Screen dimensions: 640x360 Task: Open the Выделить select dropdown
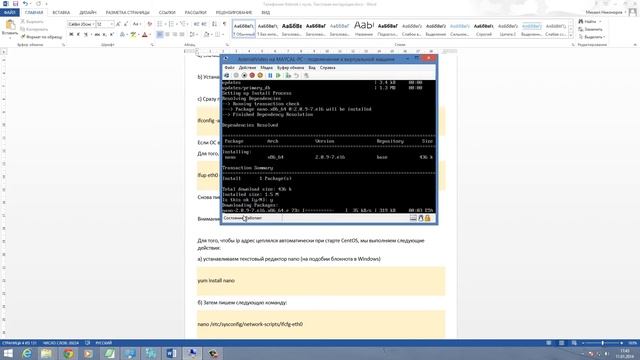(591, 37)
